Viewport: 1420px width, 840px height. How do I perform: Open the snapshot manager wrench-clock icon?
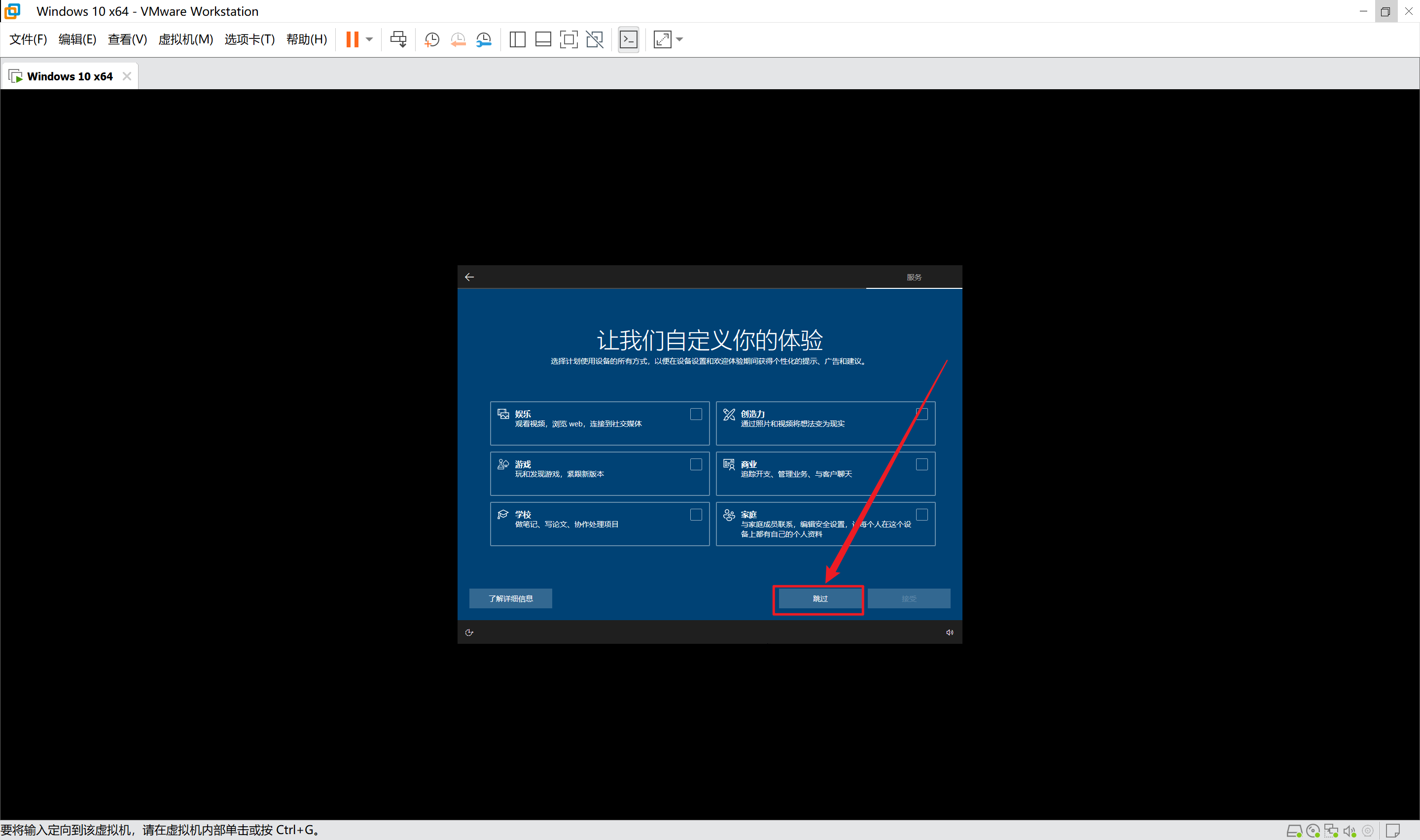pos(484,39)
